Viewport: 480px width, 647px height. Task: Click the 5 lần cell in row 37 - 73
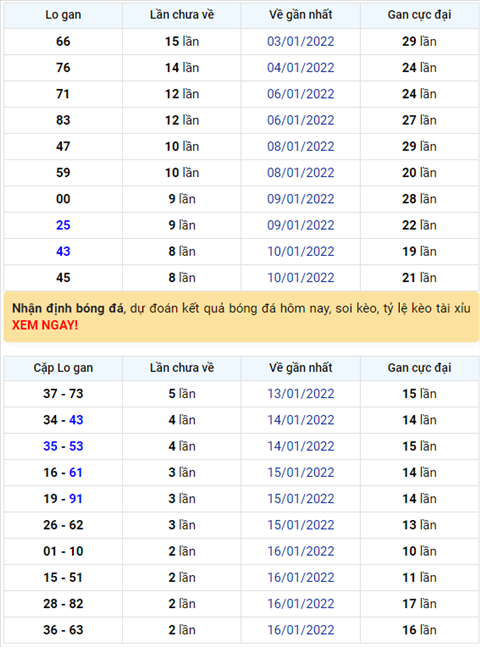[x=182, y=394]
